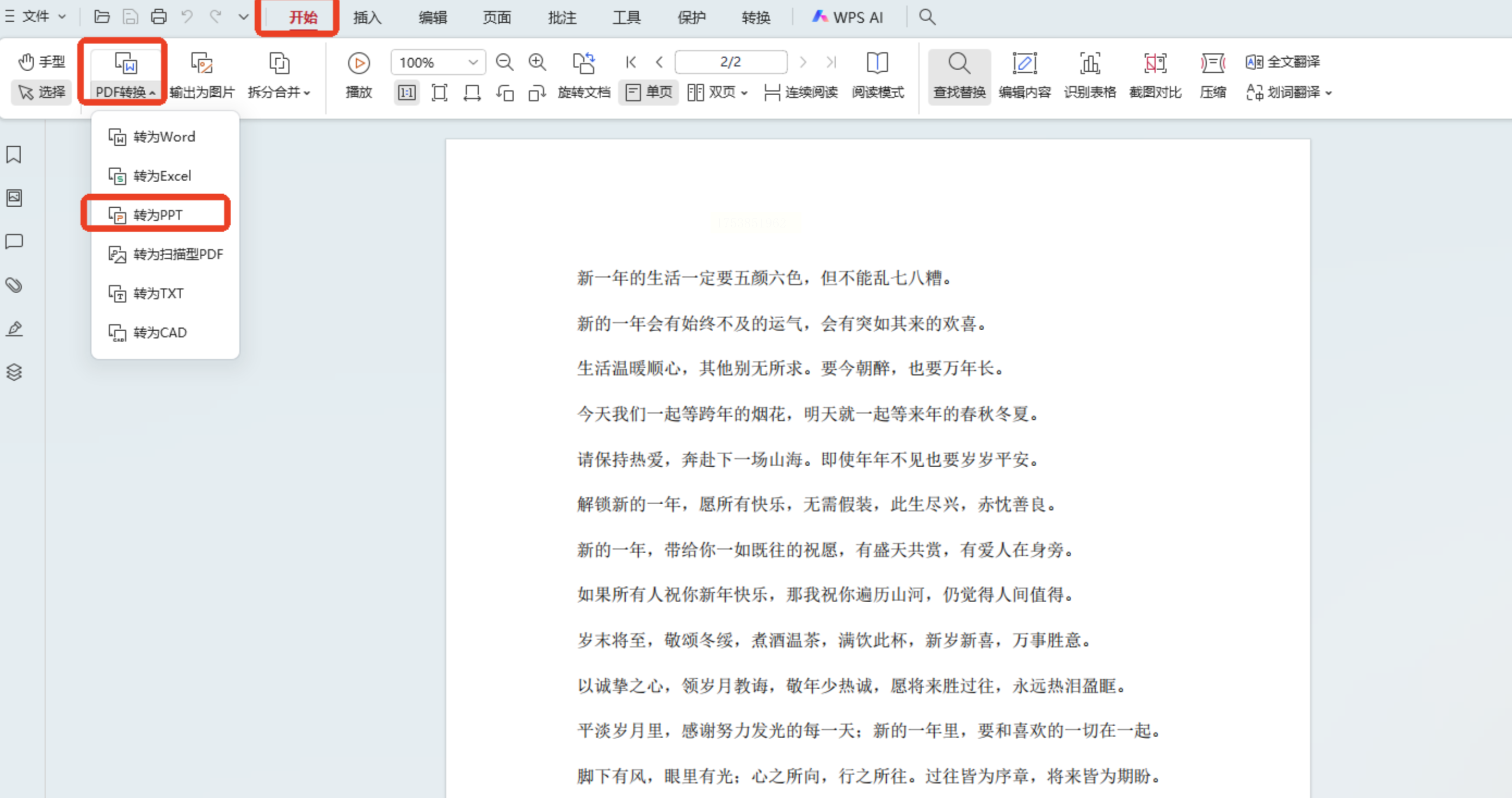Go to last page icon

click(x=831, y=62)
